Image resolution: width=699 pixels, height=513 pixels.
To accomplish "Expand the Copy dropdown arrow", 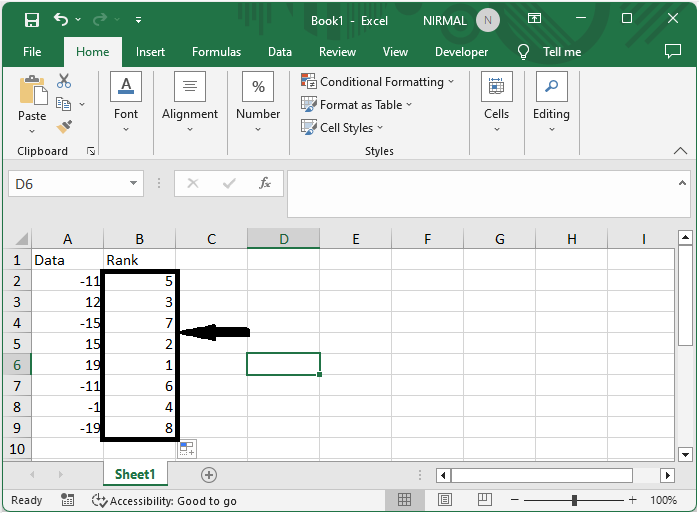I will tap(82, 104).
